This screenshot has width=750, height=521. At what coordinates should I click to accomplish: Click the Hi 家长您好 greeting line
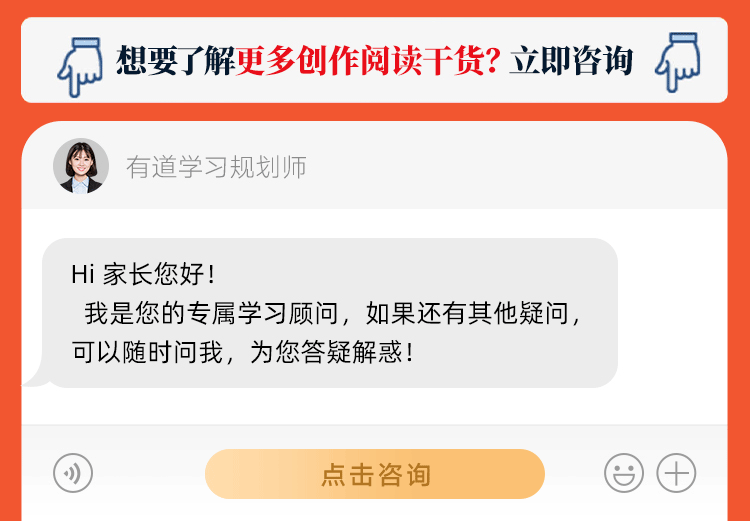[x=143, y=275]
